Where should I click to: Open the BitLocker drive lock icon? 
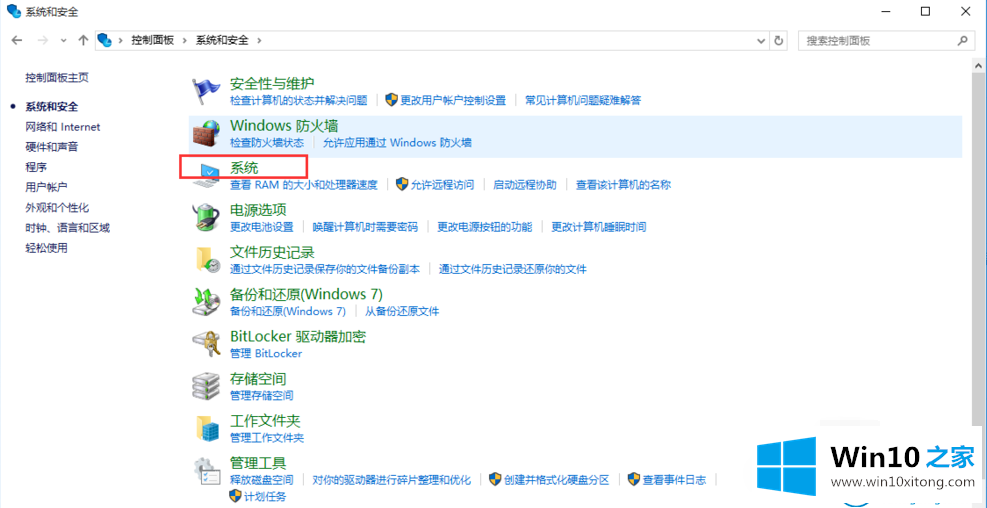point(206,344)
